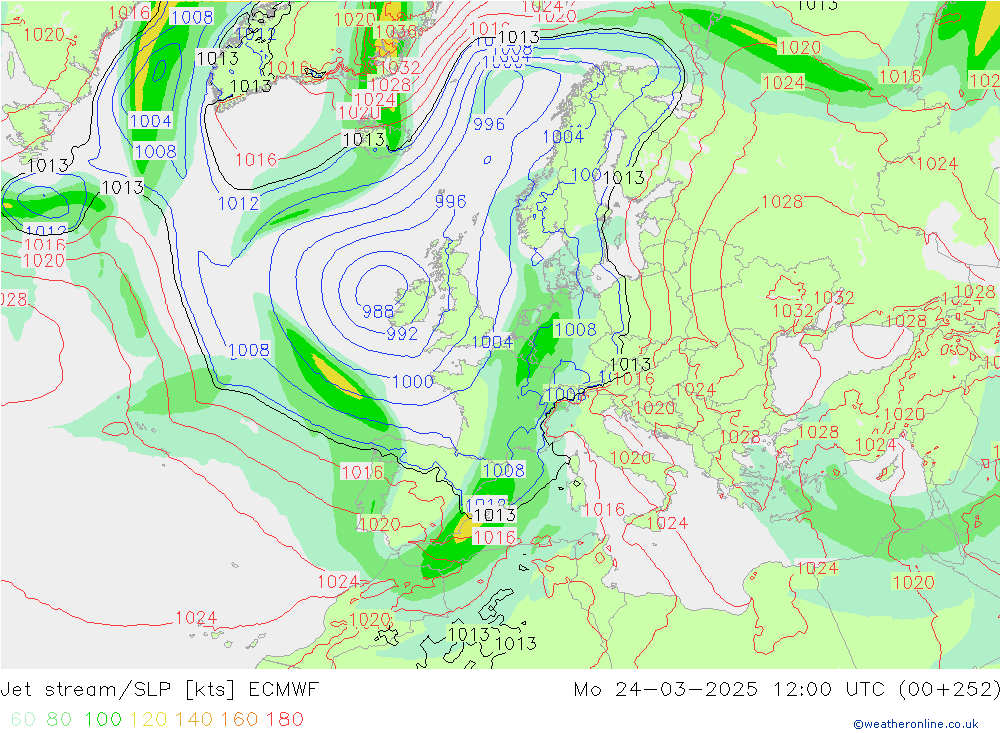Select the 160 kts legend value
The height and width of the screenshot is (733, 1000).
[x=239, y=720]
